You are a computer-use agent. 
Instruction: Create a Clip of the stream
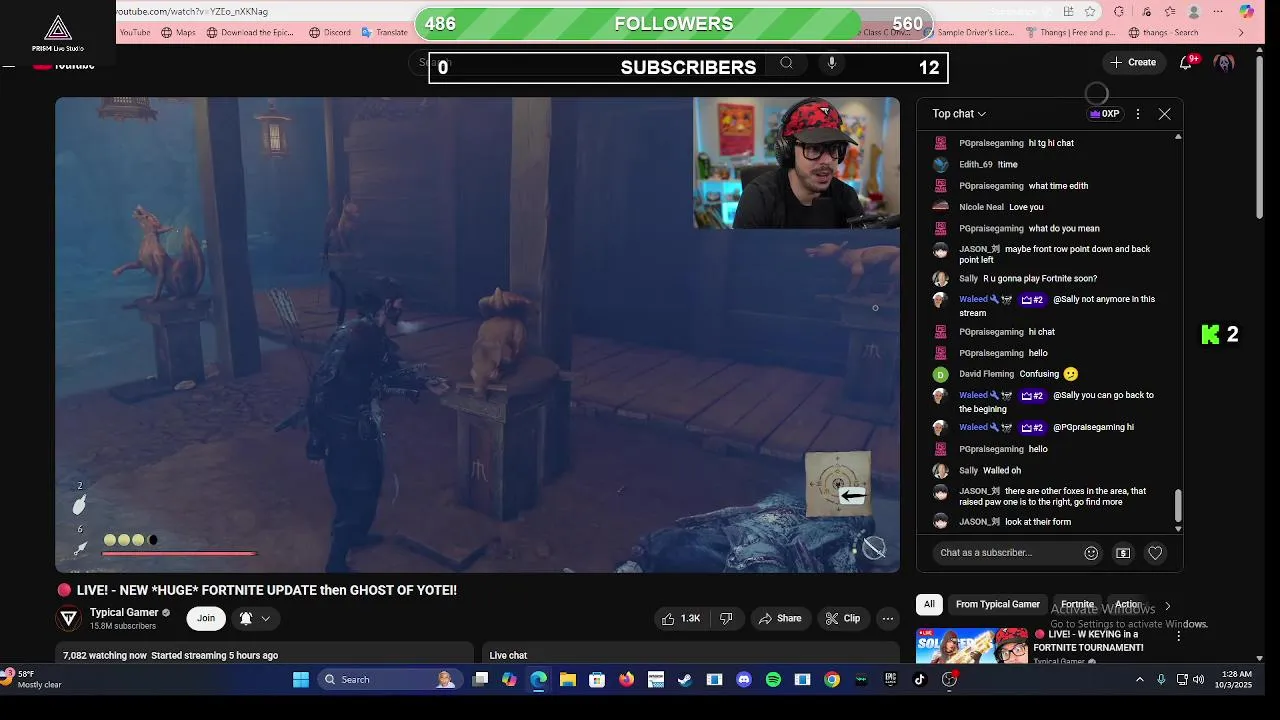(x=842, y=619)
